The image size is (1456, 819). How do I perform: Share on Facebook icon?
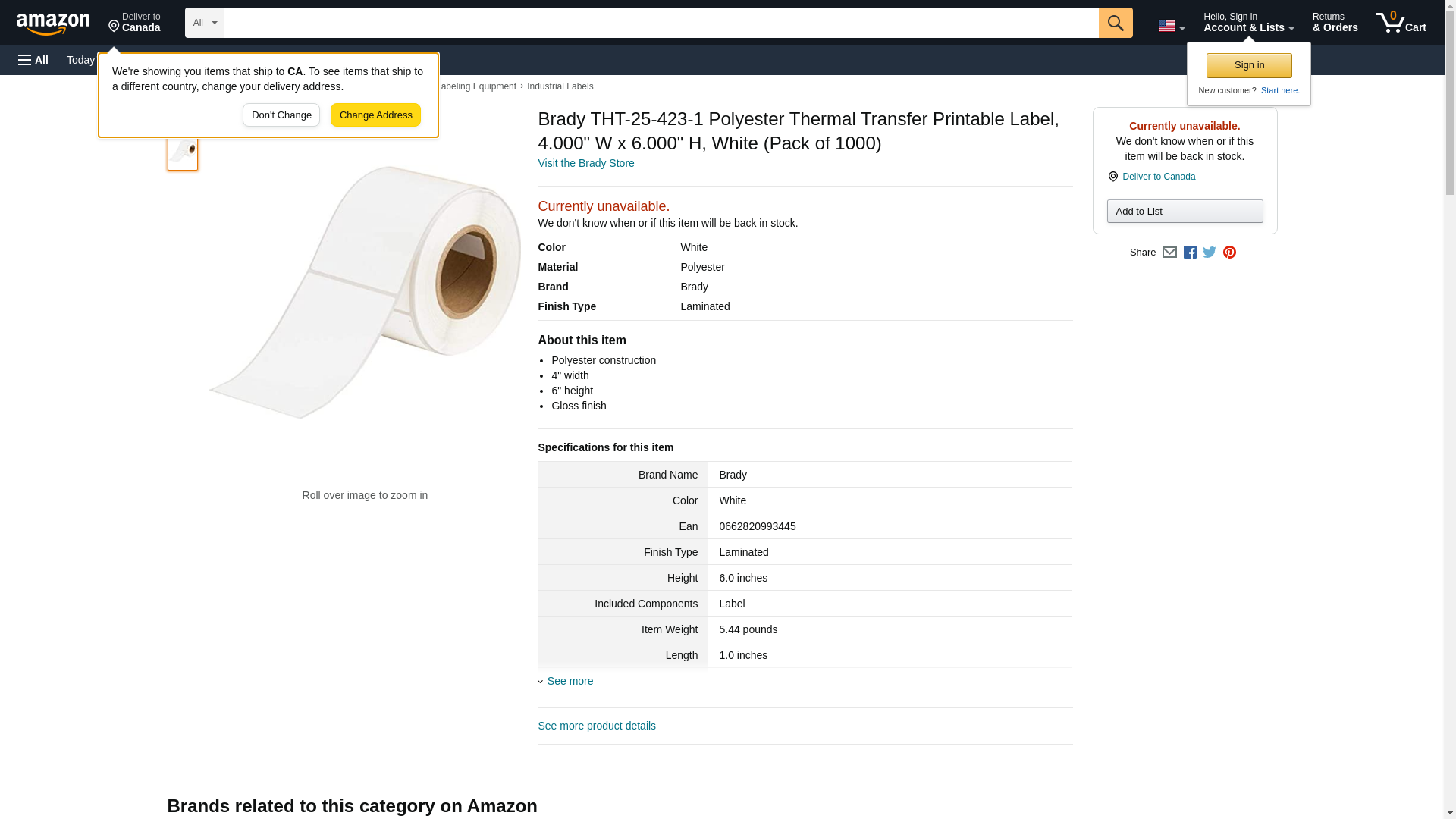point(1190,253)
